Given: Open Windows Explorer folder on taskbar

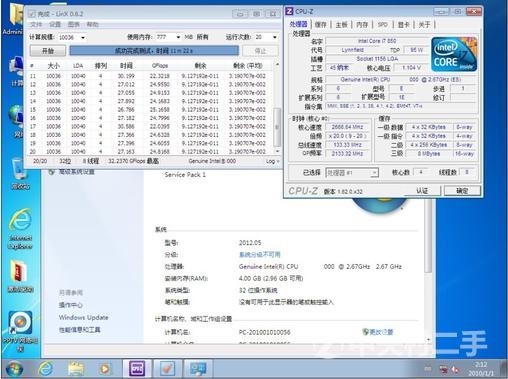Looking at the screenshot, I should pos(76,369).
